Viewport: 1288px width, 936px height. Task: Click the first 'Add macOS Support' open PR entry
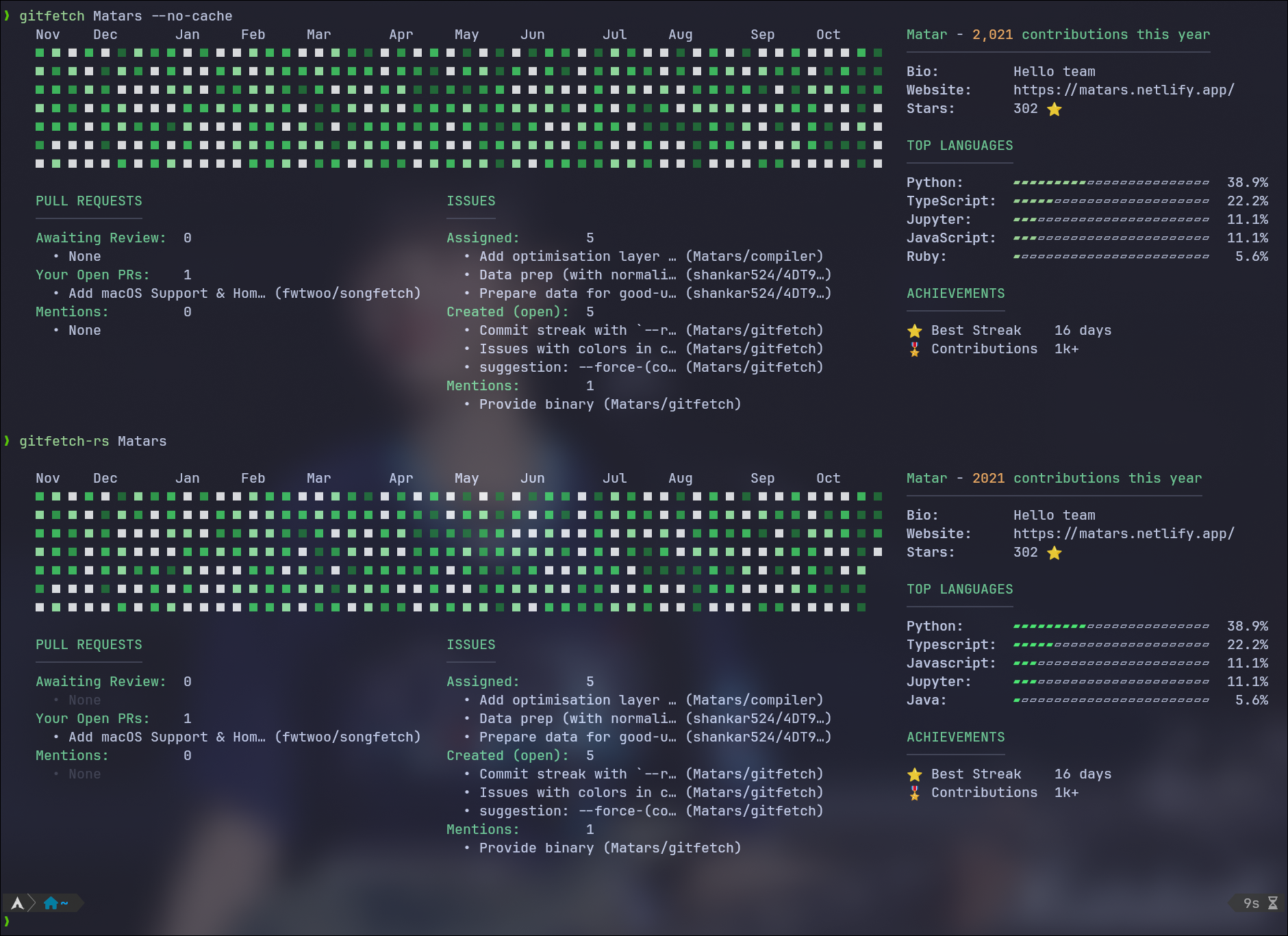click(244, 294)
